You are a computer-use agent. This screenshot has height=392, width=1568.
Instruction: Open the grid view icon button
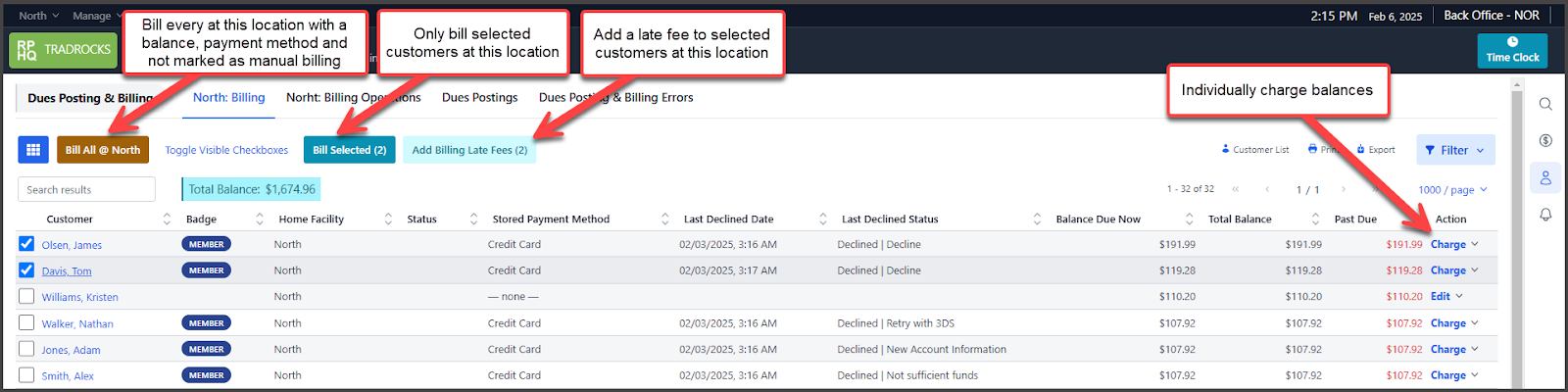pyautogui.click(x=33, y=150)
